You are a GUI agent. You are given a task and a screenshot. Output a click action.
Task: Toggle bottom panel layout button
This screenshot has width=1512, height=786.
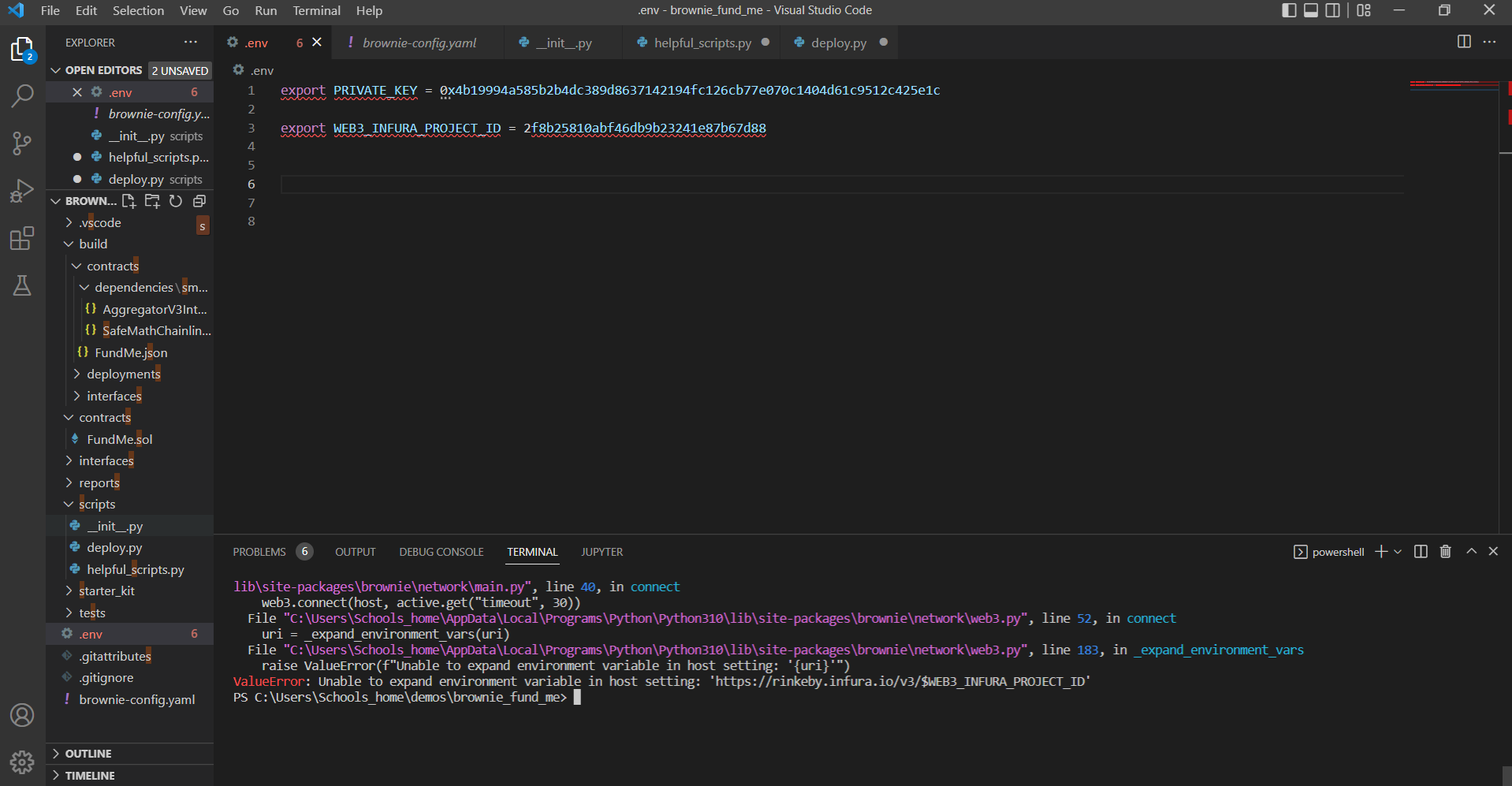[1311, 10]
